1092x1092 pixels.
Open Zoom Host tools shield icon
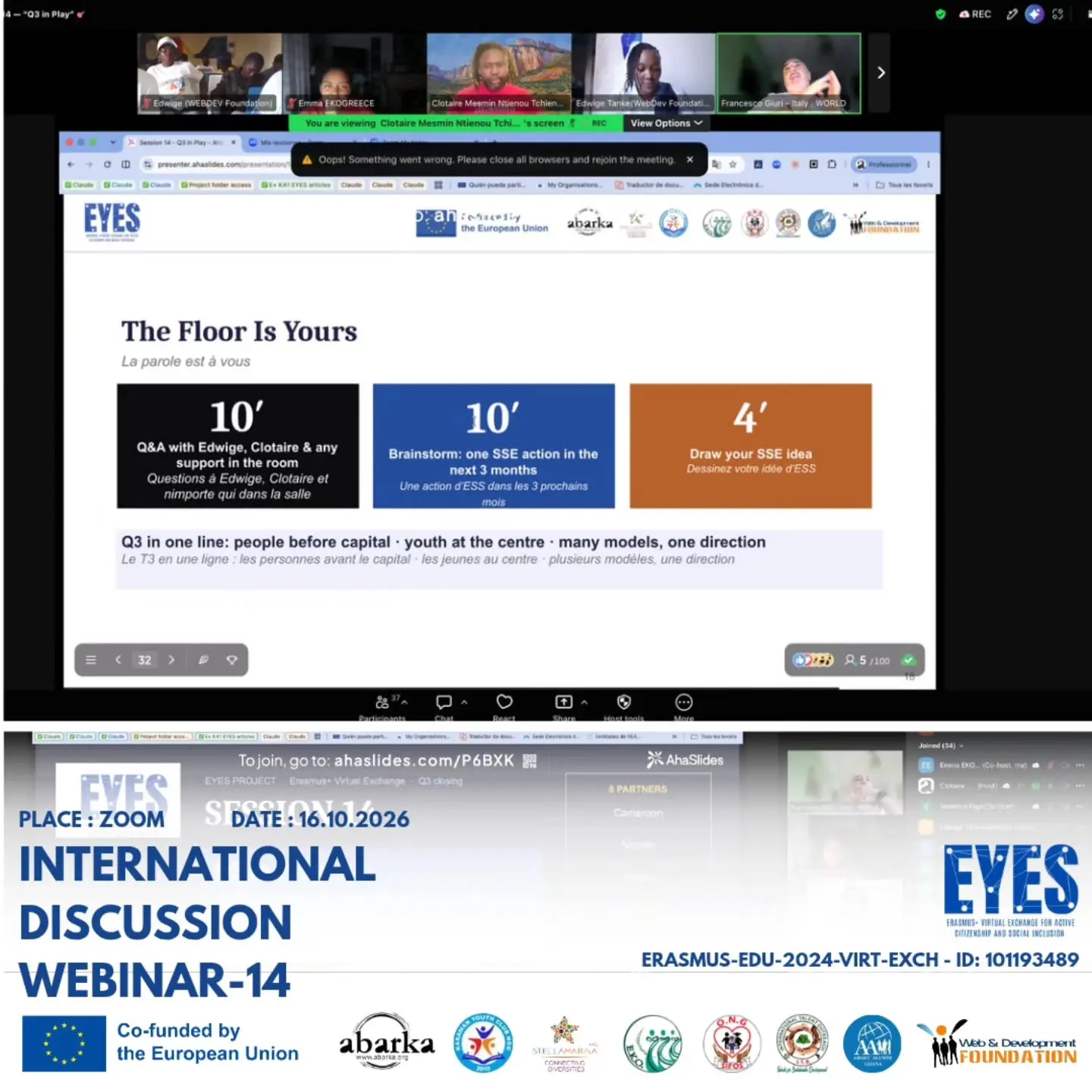coord(624,702)
